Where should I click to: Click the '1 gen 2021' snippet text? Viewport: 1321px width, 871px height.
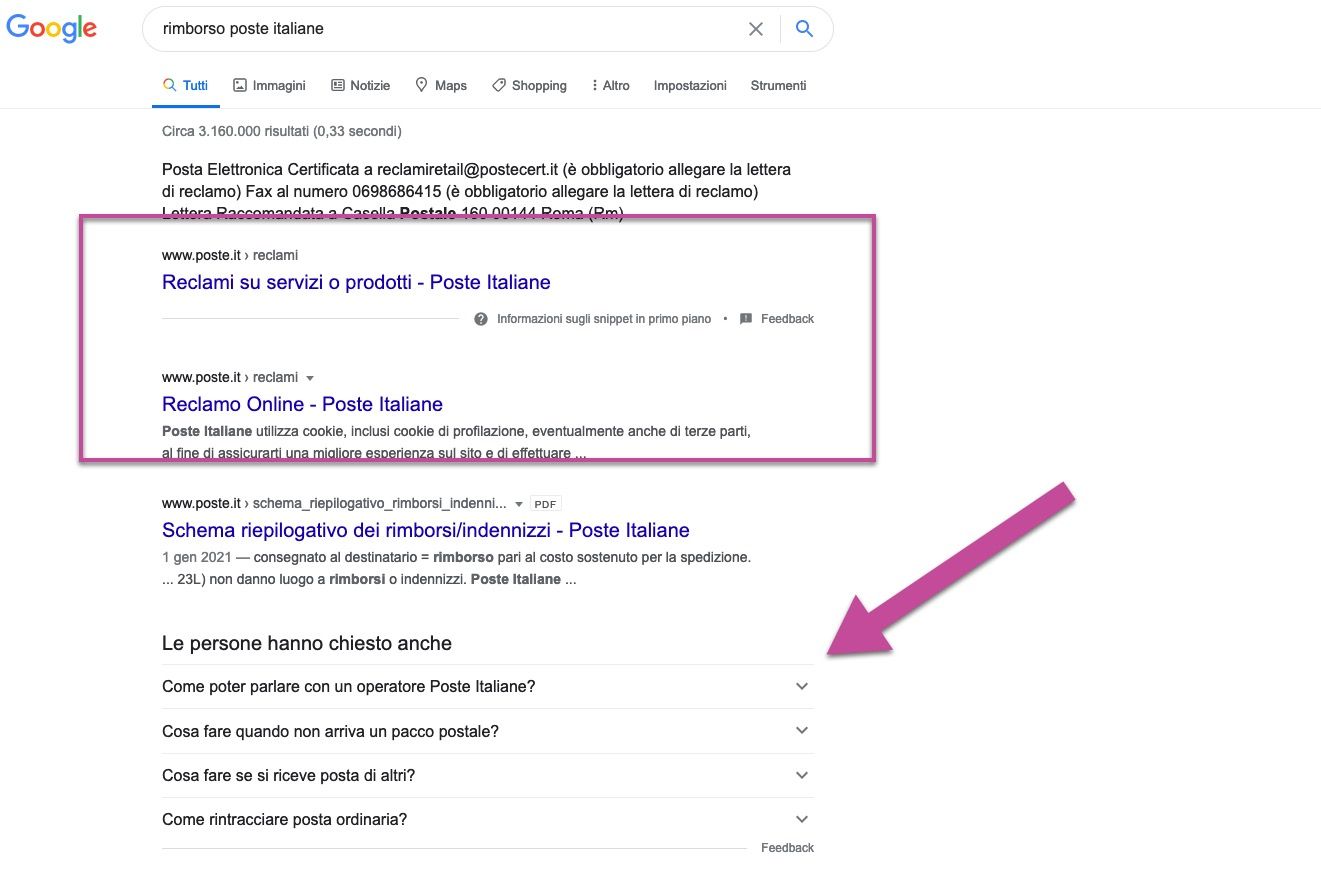(197, 557)
